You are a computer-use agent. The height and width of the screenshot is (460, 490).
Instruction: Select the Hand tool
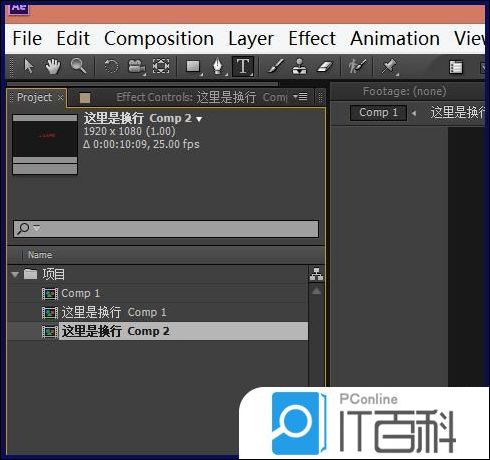[53, 66]
